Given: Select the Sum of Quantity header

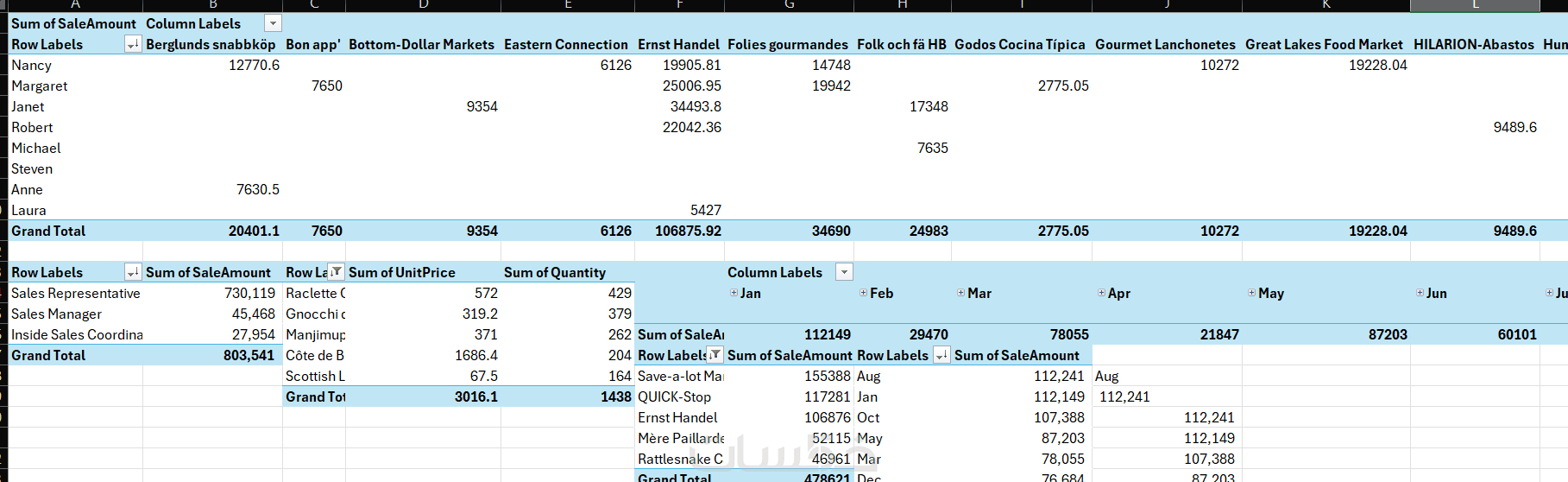Looking at the screenshot, I should click(x=555, y=272).
